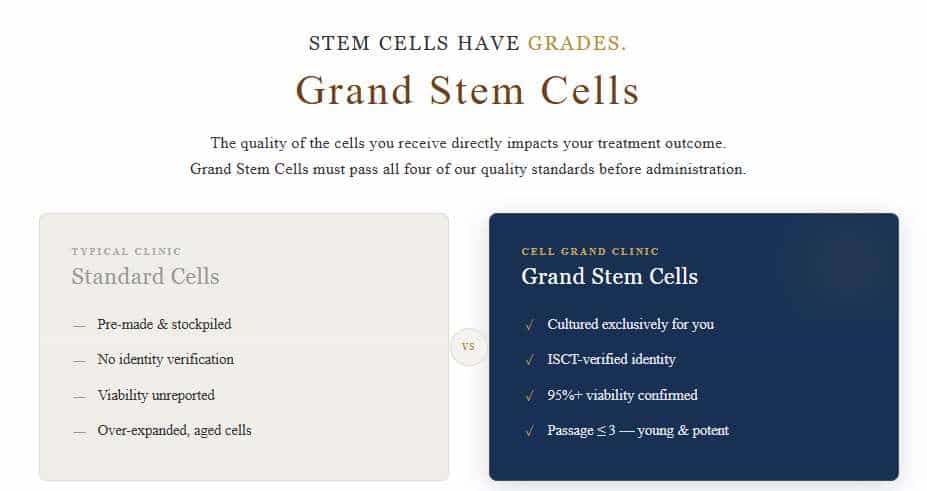Click the dash icon beside Pre-made & stockpiled

[79, 325]
